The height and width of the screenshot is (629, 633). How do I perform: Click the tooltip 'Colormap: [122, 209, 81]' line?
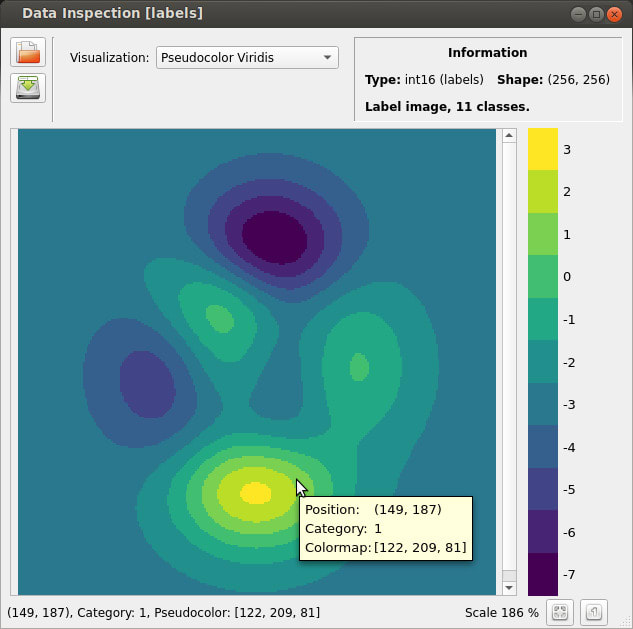tap(386, 547)
